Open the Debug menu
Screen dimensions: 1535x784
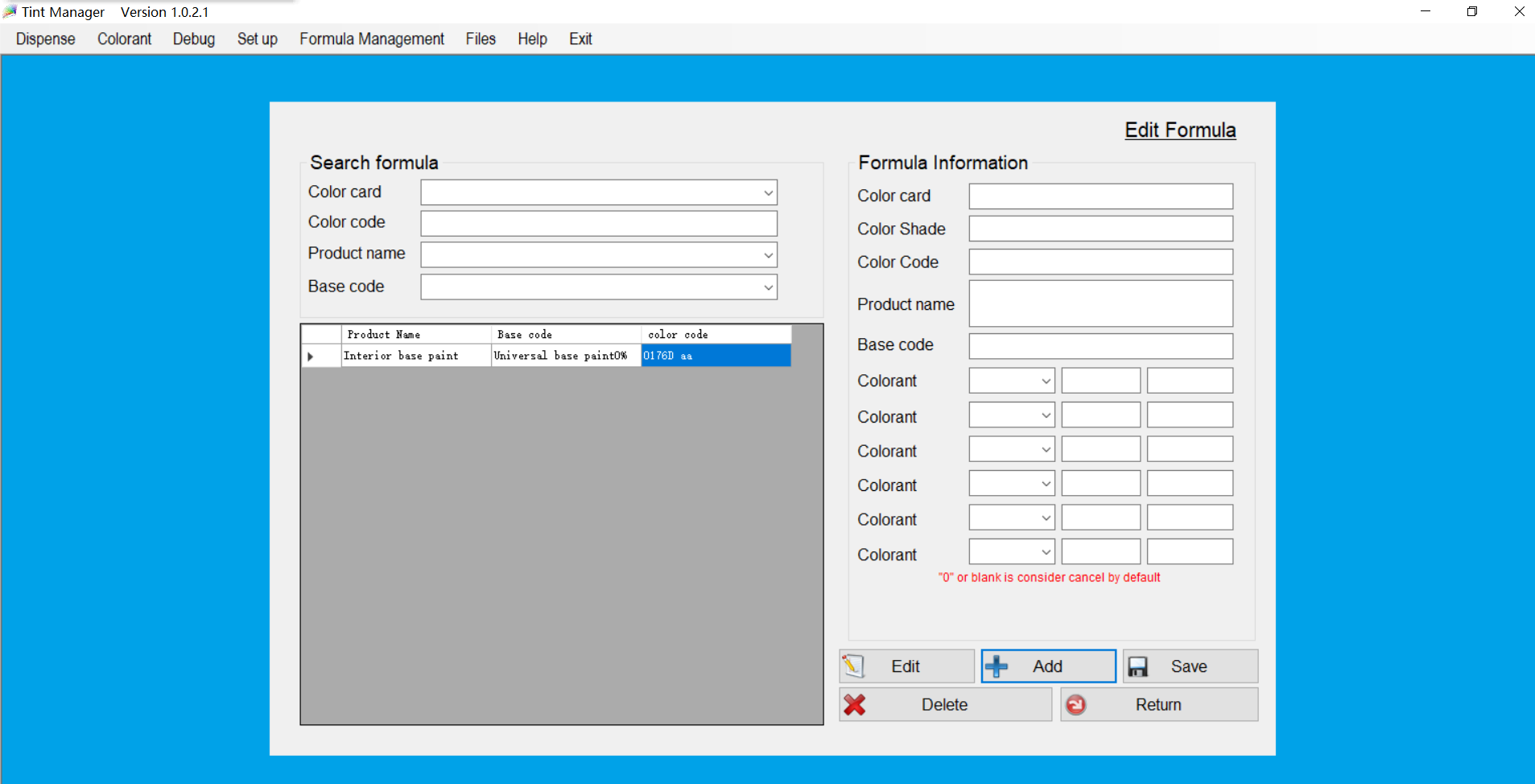[x=194, y=39]
